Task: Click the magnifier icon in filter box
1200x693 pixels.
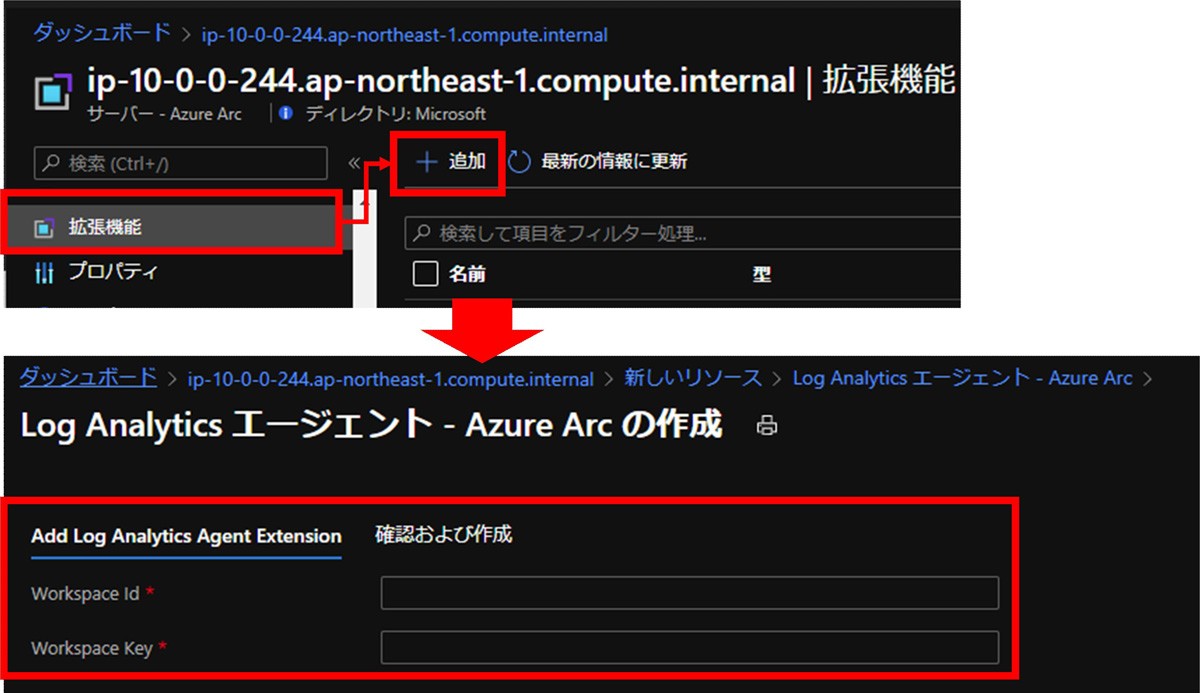Action: pyautogui.click(x=422, y=234)
